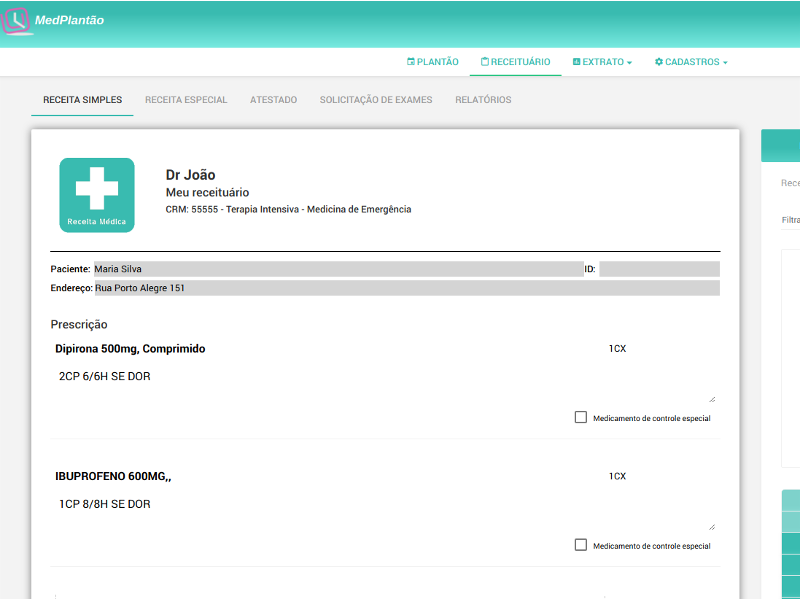Click the MedPlantão brand name
This screenshot has height=600, width=800.
pyautogui.click(x=69, y=20)
